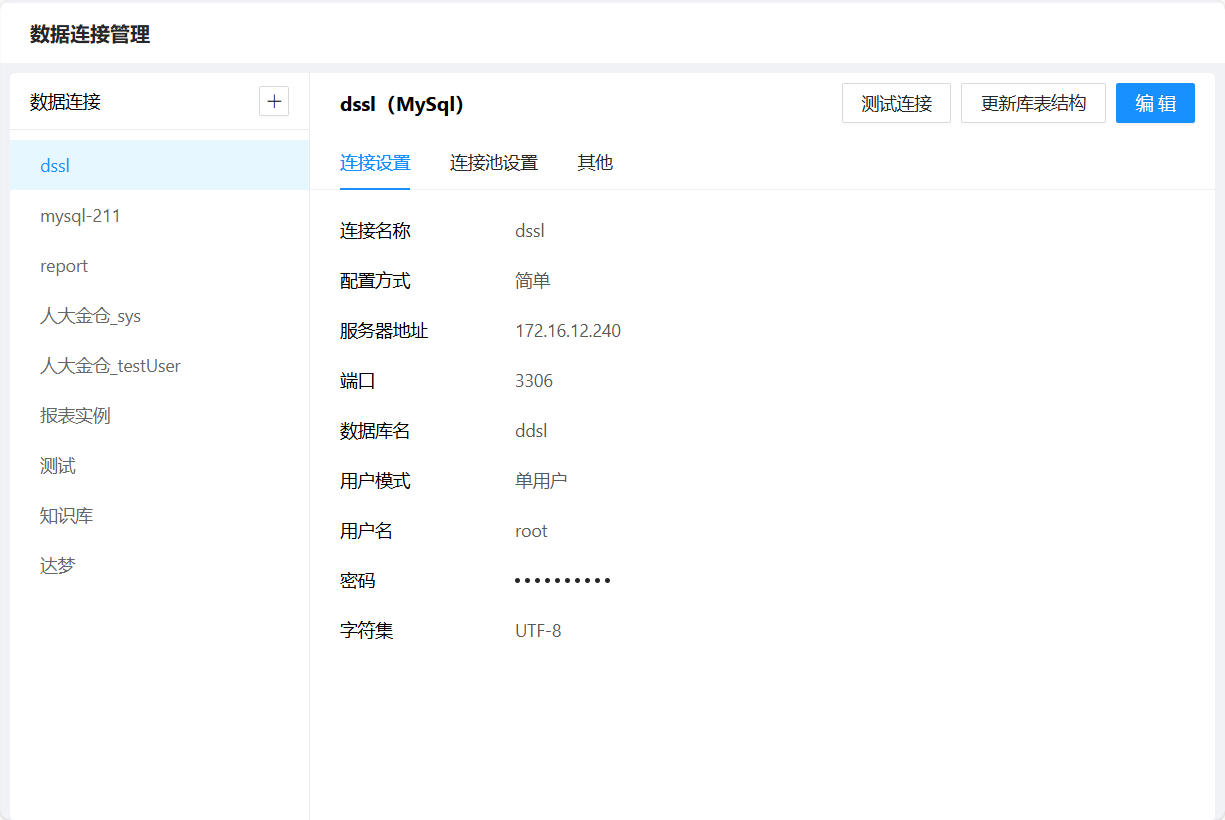Click the 更新库表结构 button
Image resolution: width=1225 pixels, height=820 pixels.
[x=1033, y=103]
